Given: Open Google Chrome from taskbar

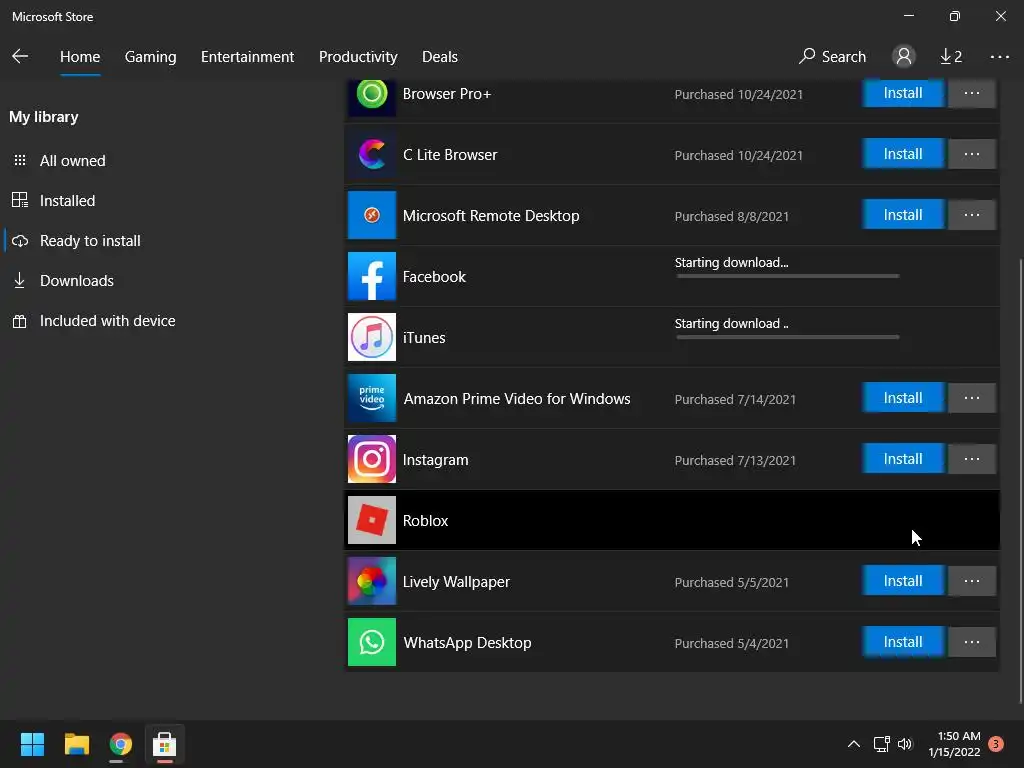Looking at the screenshot, I should pos(120,744).
